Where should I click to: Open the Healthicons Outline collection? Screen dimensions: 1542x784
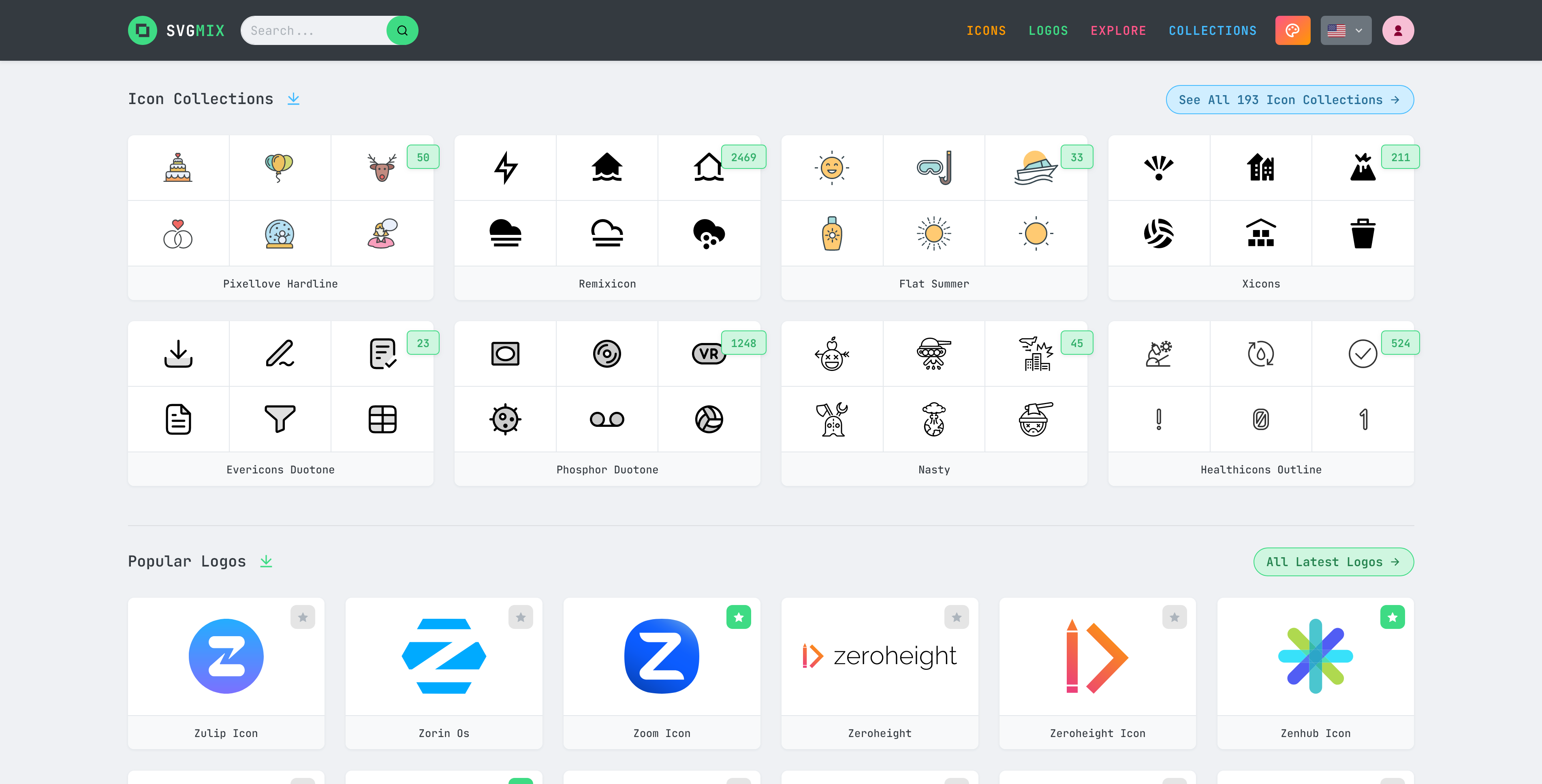tap(1261, 470)
